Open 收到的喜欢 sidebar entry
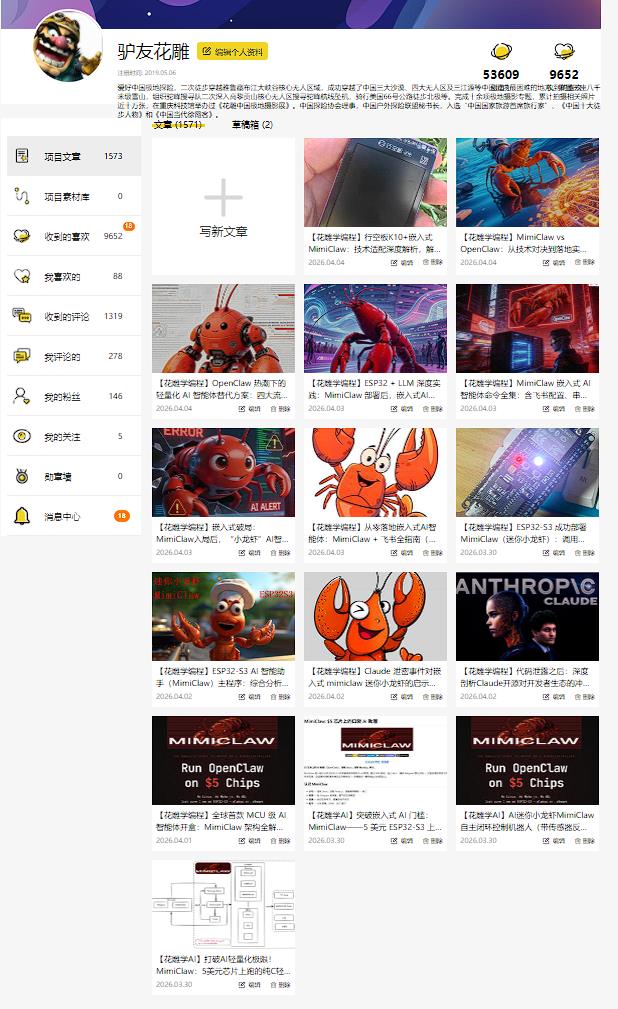Image resolution: width=618 pixels, height=1009 pixels. click(74, 236)
